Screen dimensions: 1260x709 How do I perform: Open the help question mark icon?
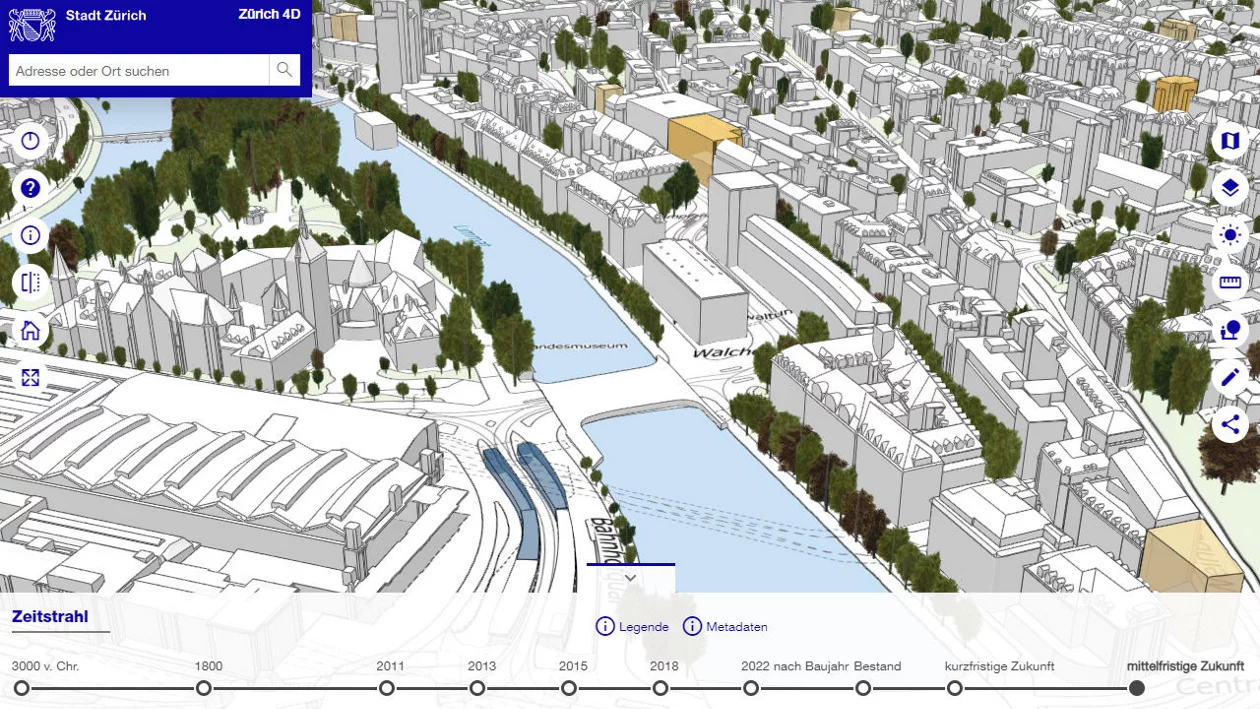point(30,188)
